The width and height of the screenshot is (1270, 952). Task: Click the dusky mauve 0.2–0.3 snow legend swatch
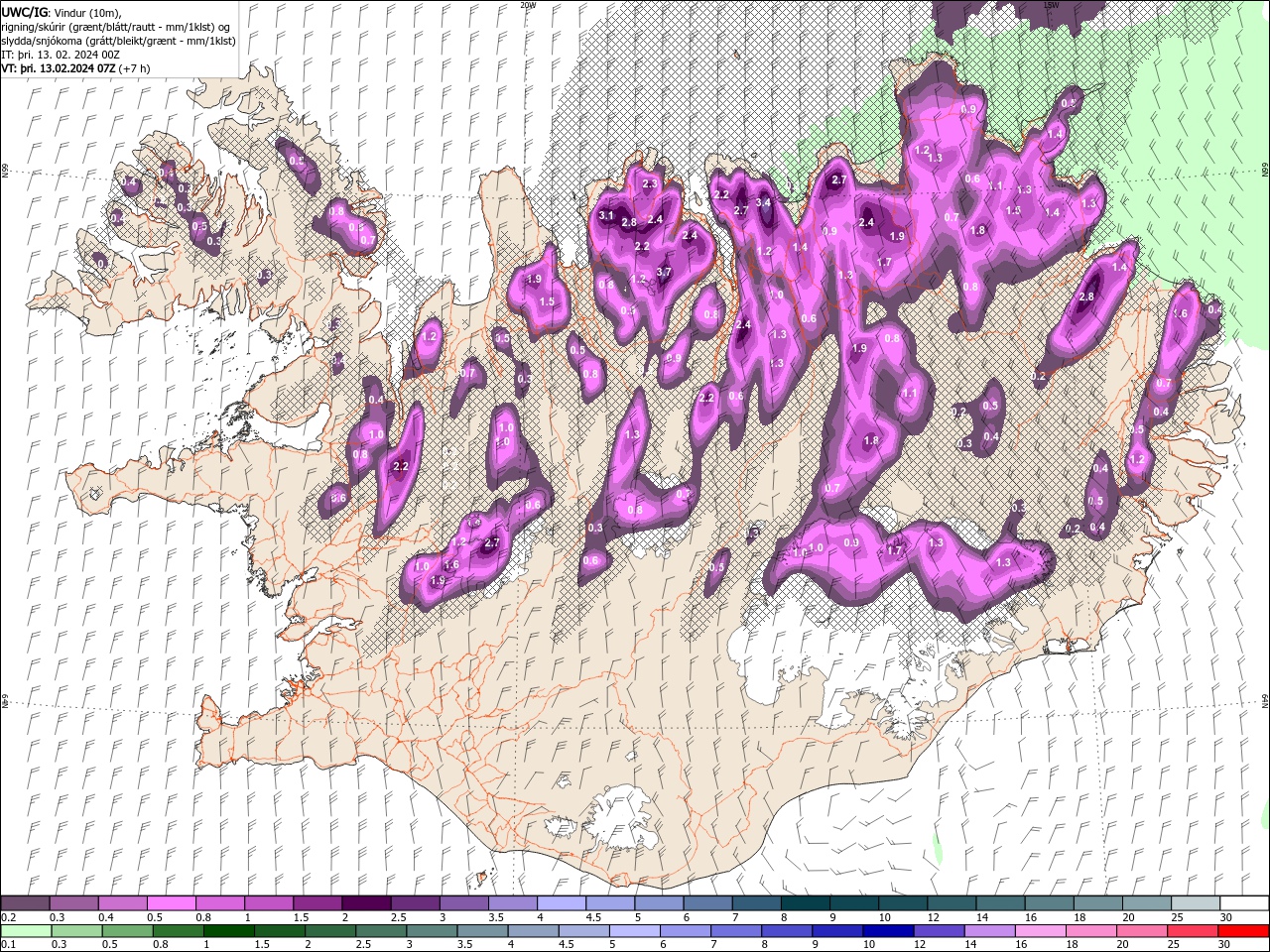[x=25, y=903]
